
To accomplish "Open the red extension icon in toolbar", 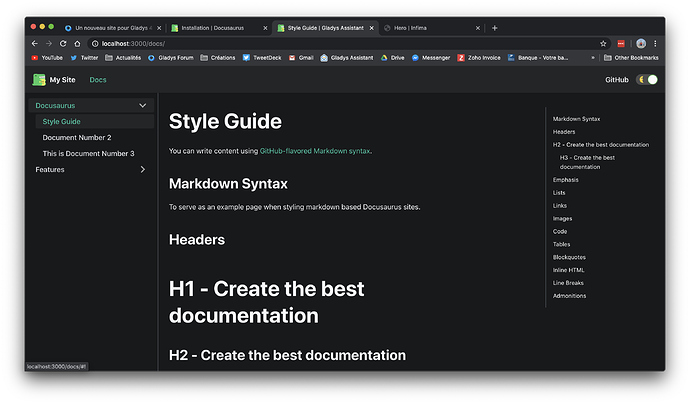I will [621, 44].
